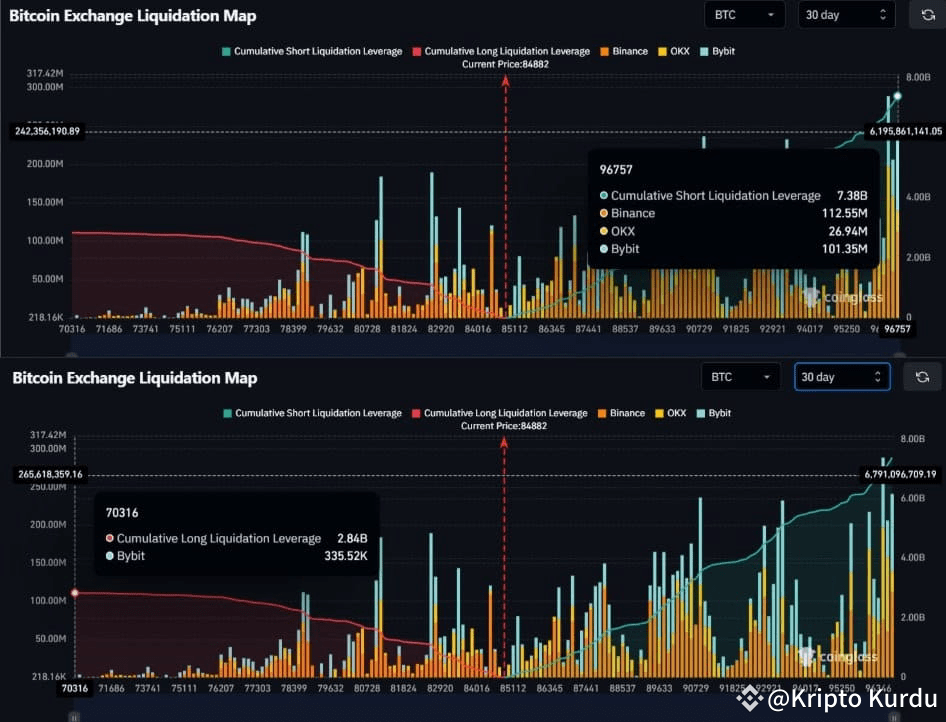Click the refresh icon on the bottom chart
Screen dimensions: 946x722
[922, 377]
